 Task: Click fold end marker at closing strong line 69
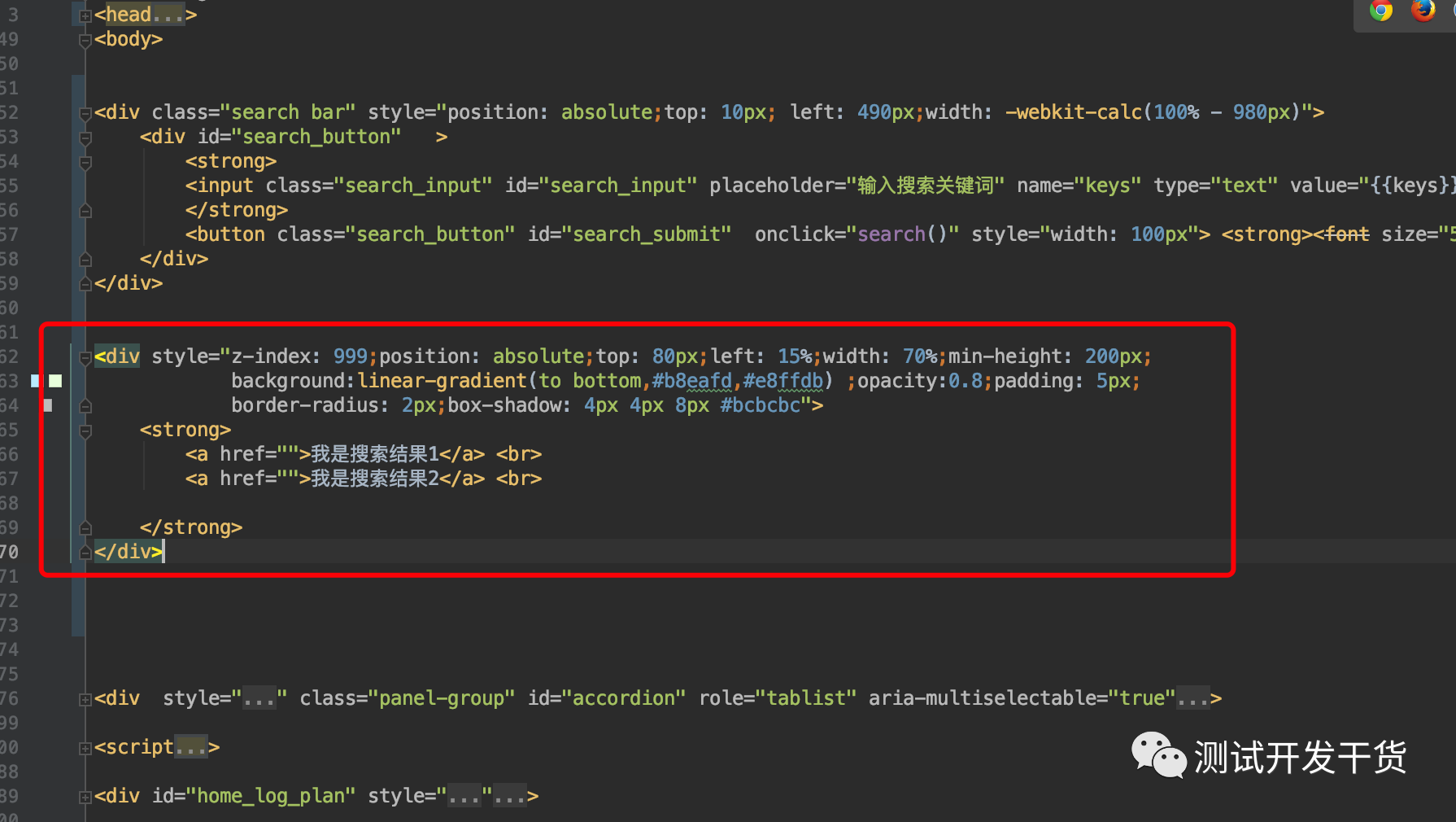pyautogui.click(x=85, y=528)
